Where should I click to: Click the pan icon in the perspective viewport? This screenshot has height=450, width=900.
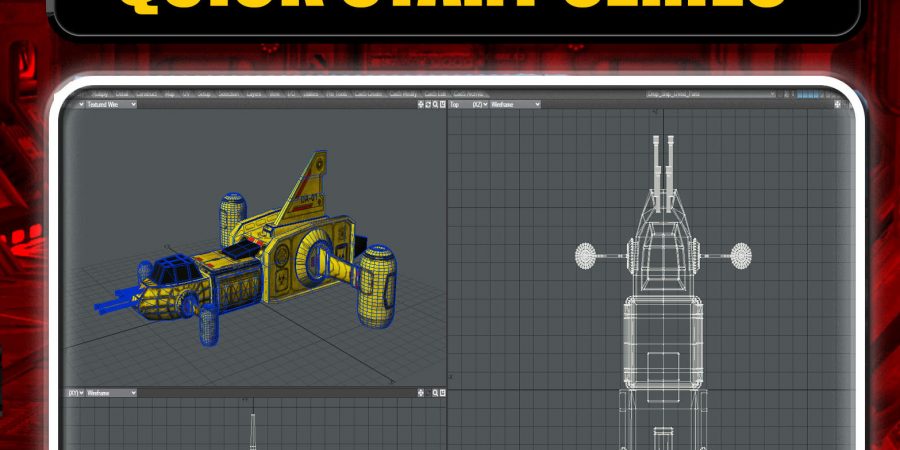[420, 104]
